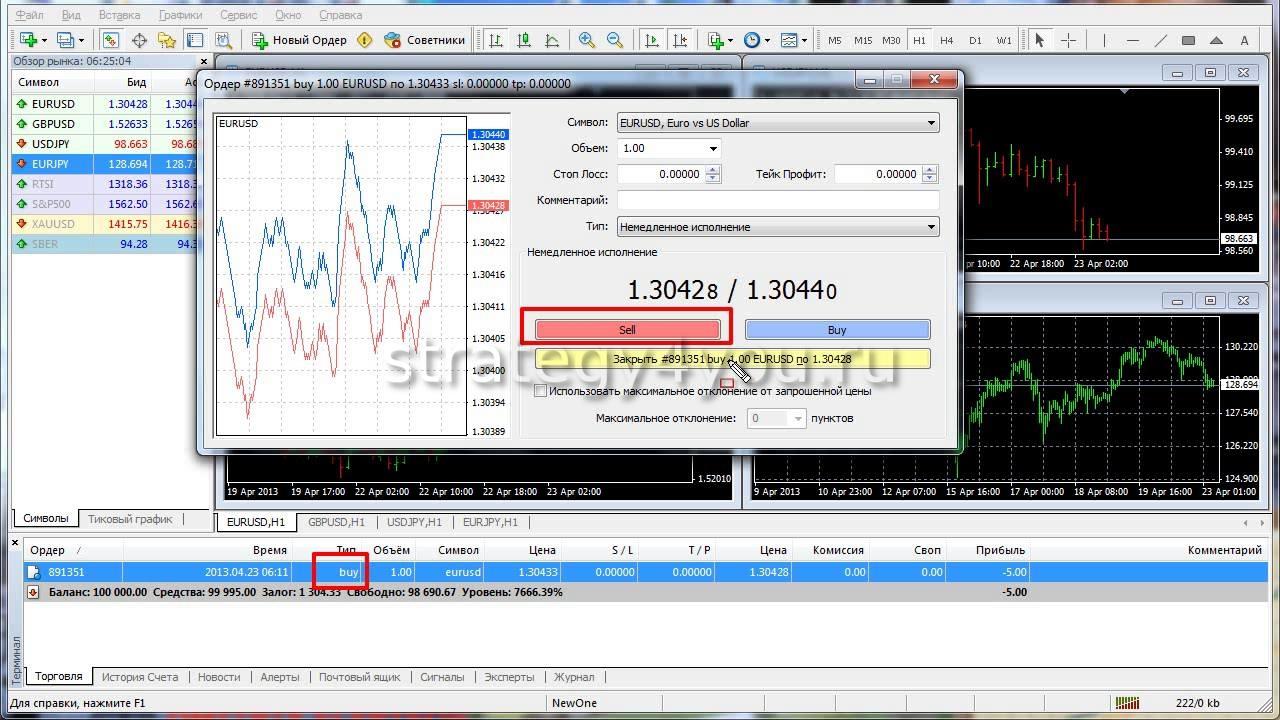Click the Zoom Out magnifier icon

(615, 40)
